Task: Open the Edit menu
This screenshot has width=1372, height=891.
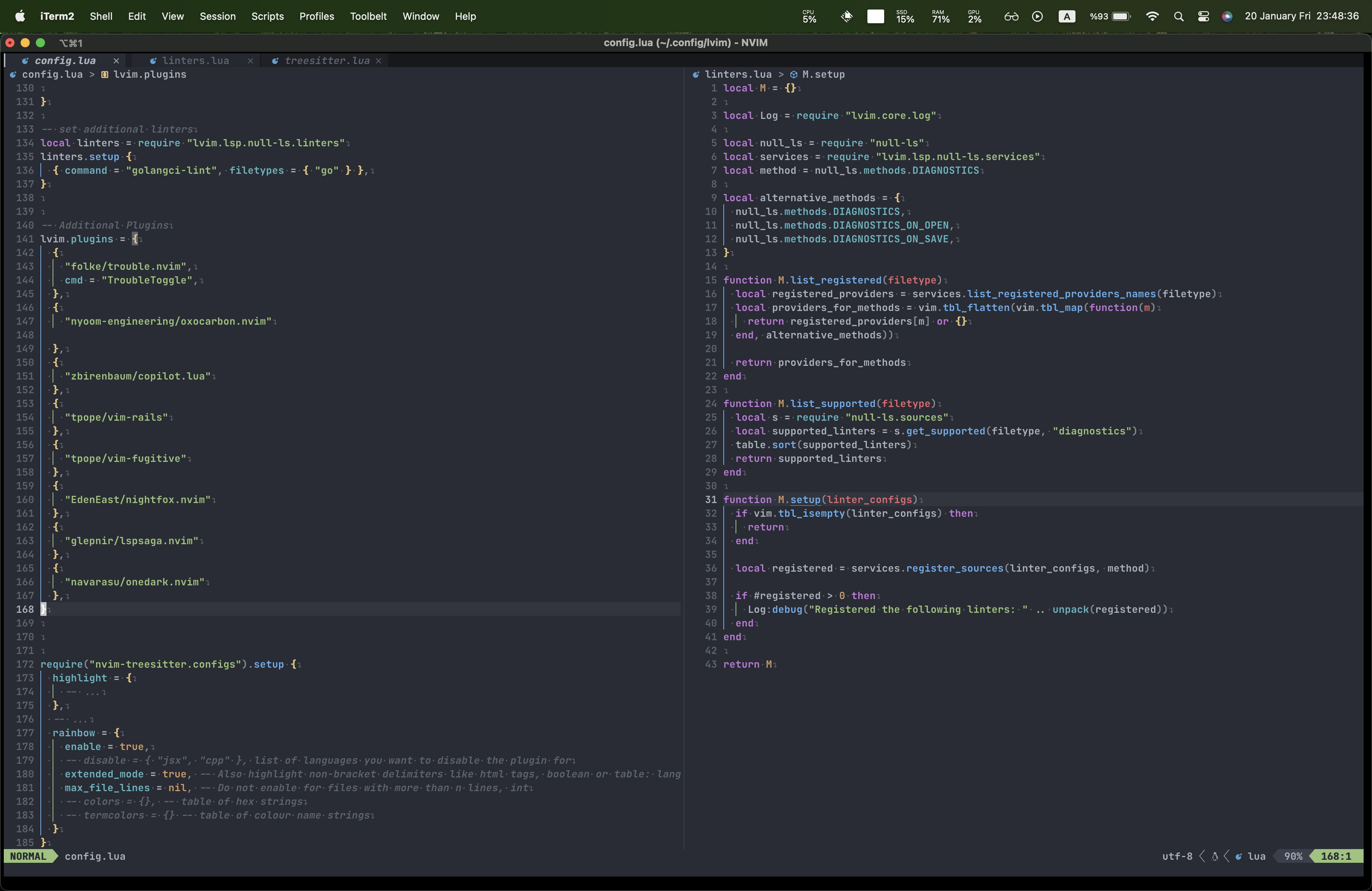Action: (136, 16)
